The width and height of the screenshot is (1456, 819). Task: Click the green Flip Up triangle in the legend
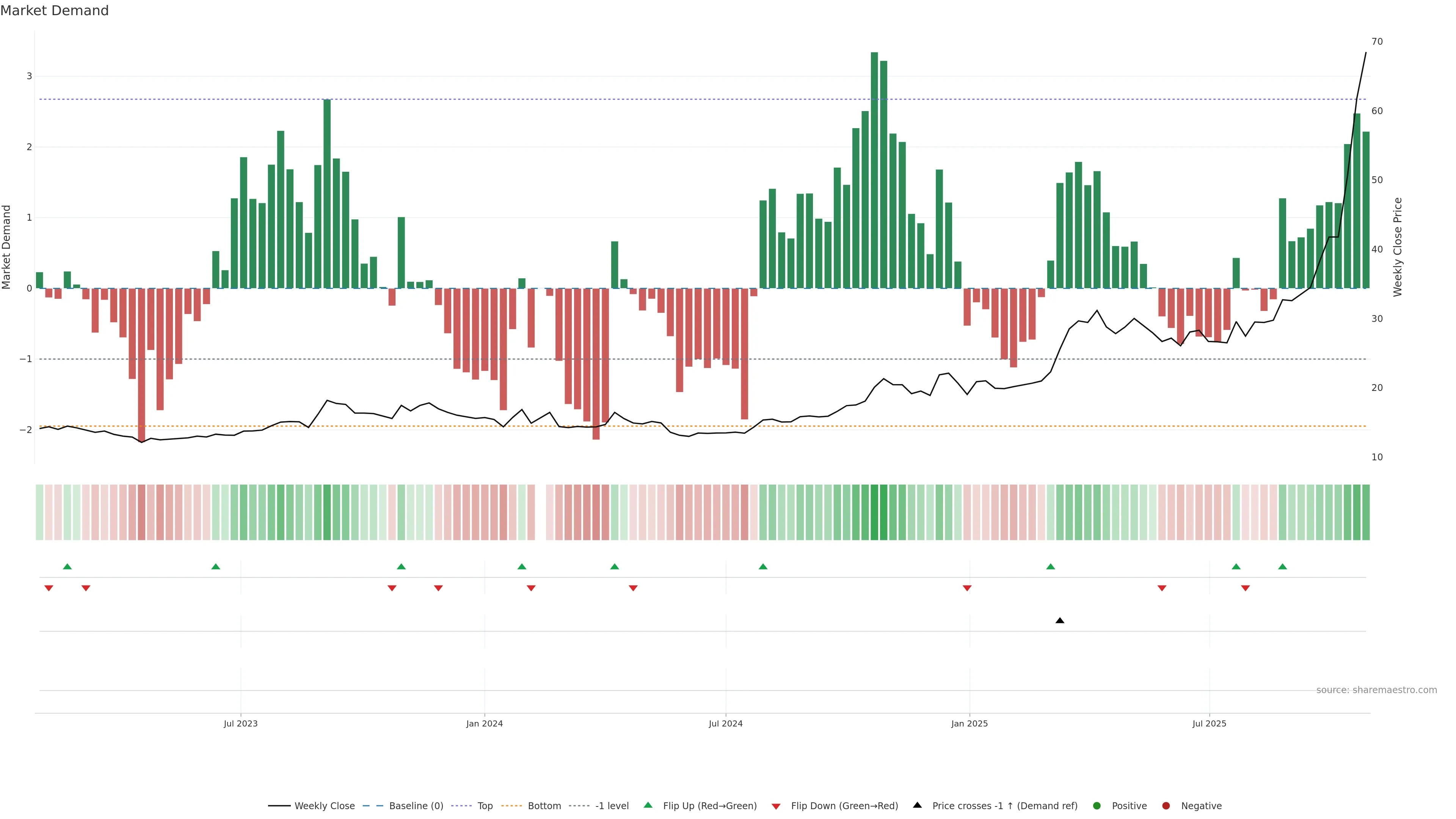pyautogui.click(x=648, y=805)
